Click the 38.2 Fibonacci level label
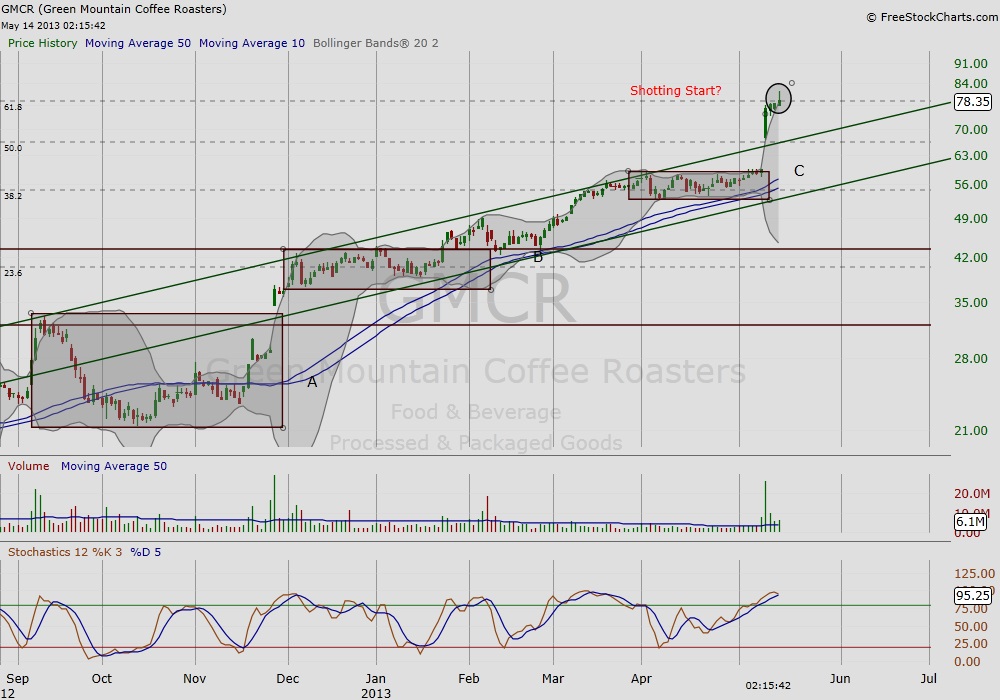The height and width of the screenshot is (700, 1000). (x=13, y=196)
